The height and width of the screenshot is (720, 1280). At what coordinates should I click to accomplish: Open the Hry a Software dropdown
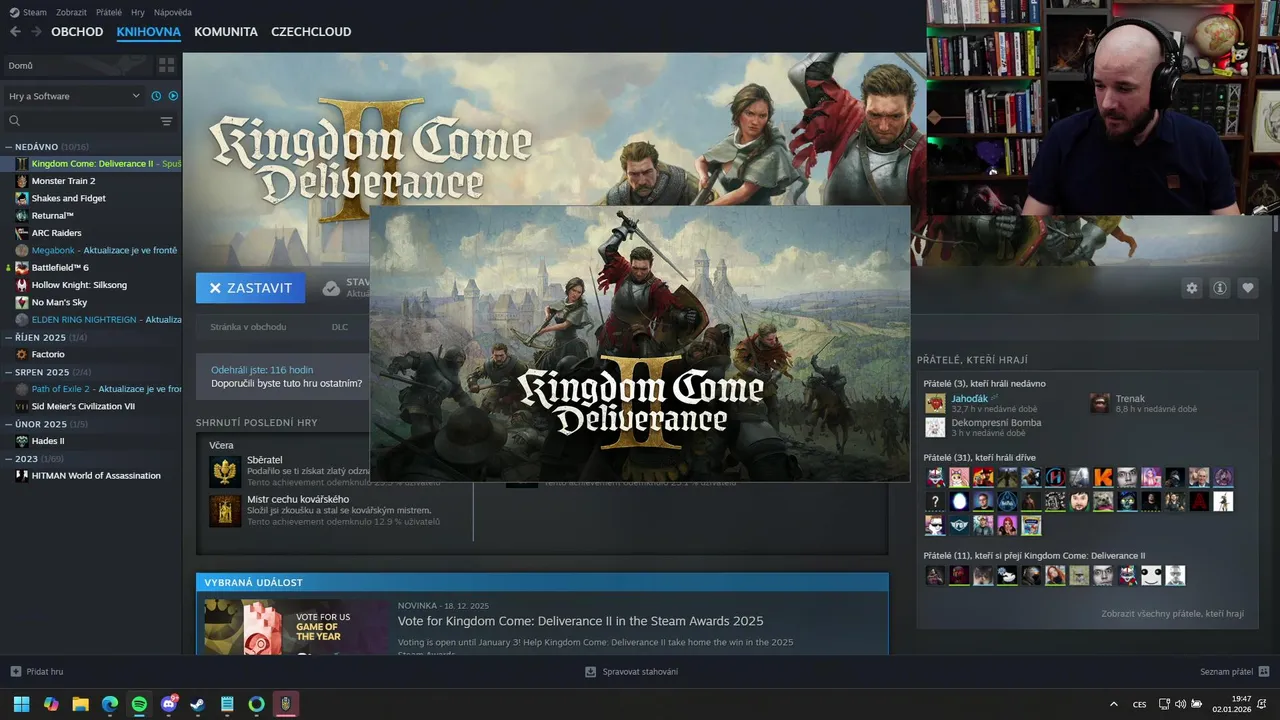click(x=74, y=96)
